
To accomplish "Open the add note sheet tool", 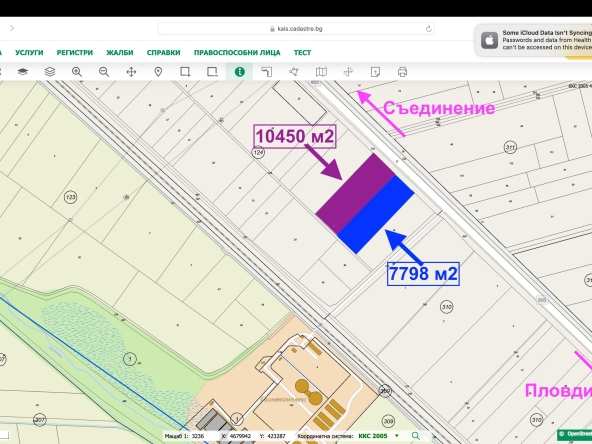I will (x=375, y=72).
